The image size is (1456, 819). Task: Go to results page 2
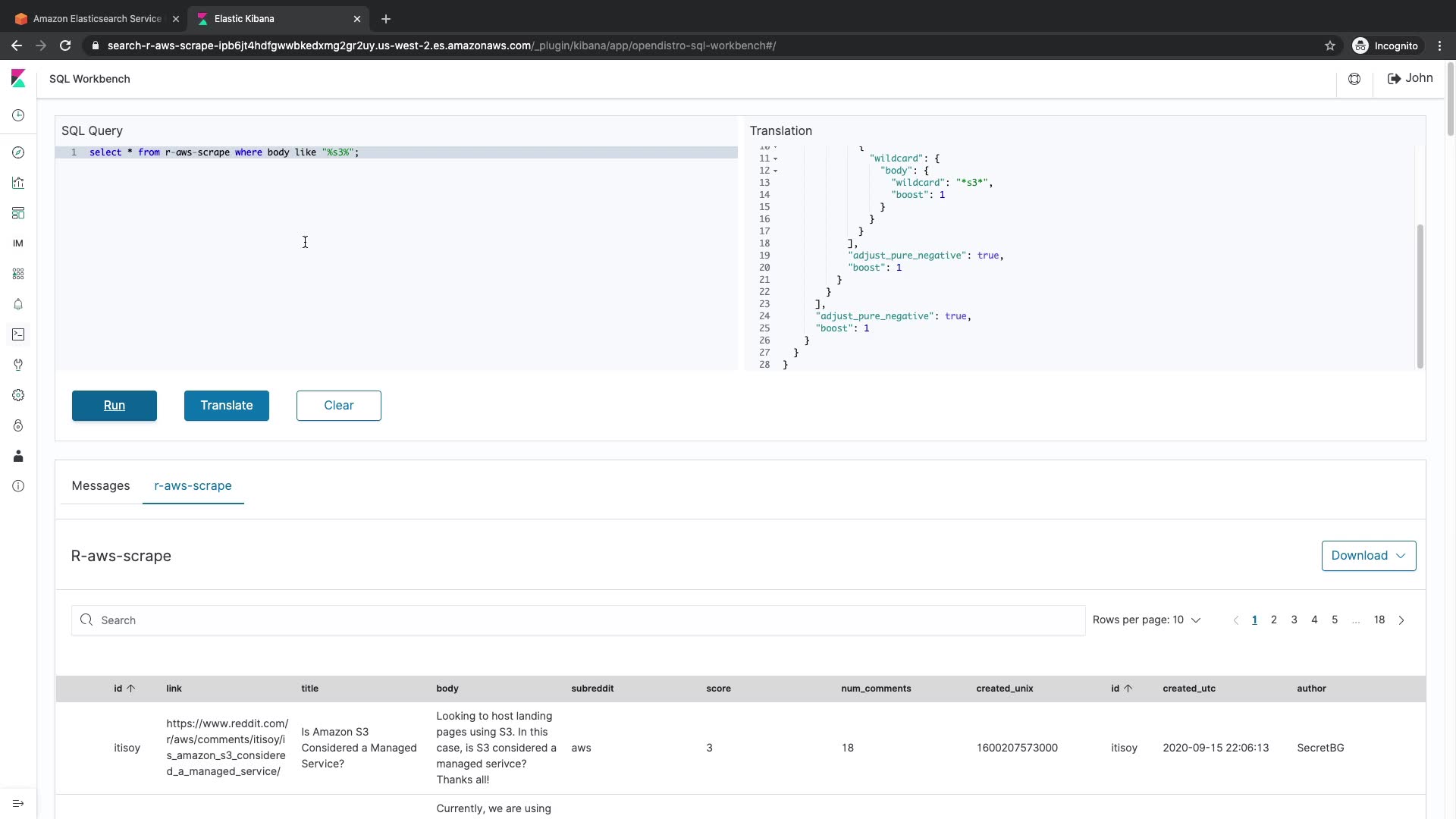[1273, 620]
